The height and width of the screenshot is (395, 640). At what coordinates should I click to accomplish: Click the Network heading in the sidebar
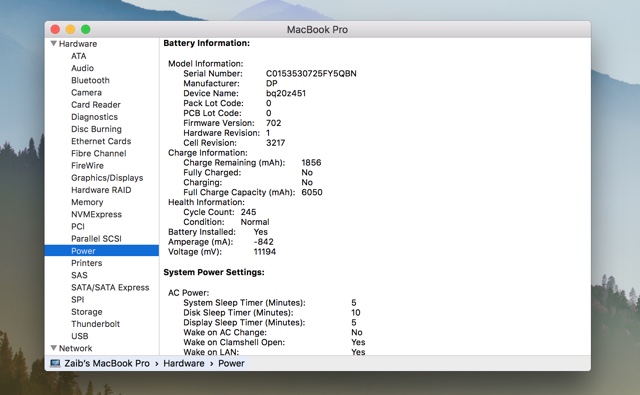(x=76, y=348)
